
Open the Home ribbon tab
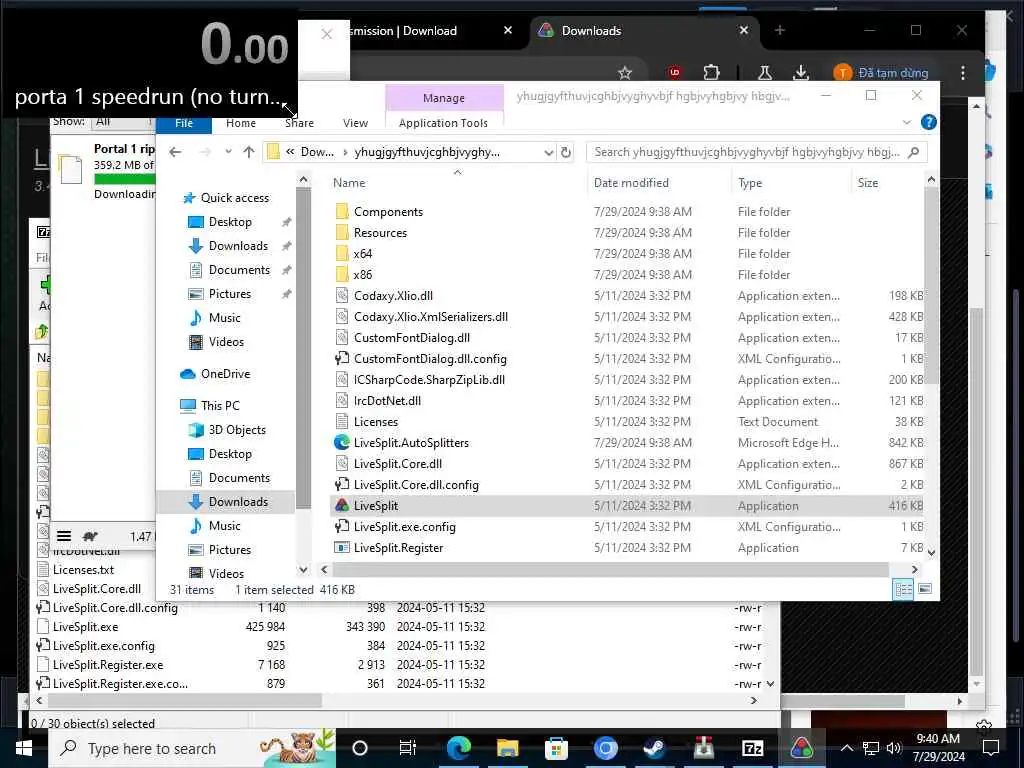click(241, 123)
